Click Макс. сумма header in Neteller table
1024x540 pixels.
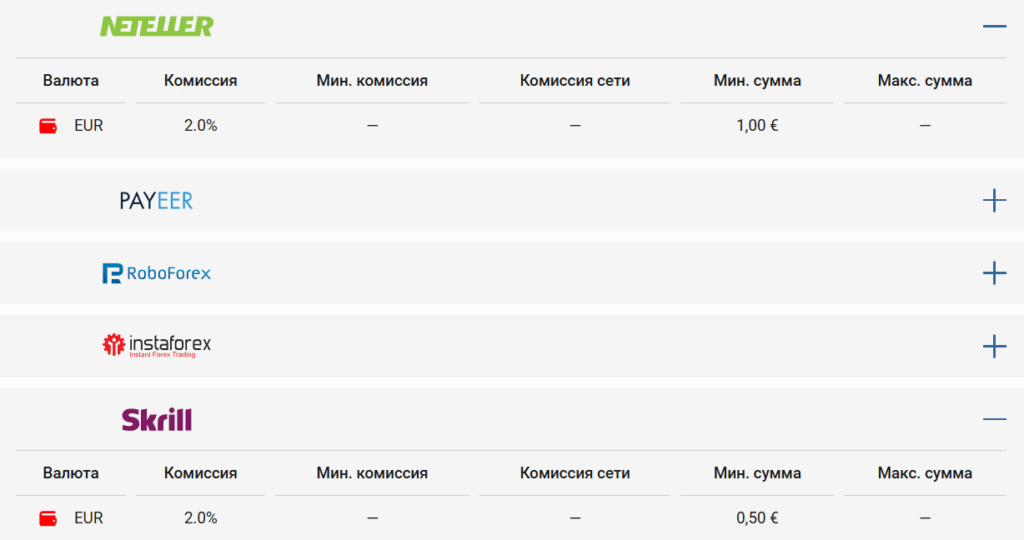pos(925,80)
